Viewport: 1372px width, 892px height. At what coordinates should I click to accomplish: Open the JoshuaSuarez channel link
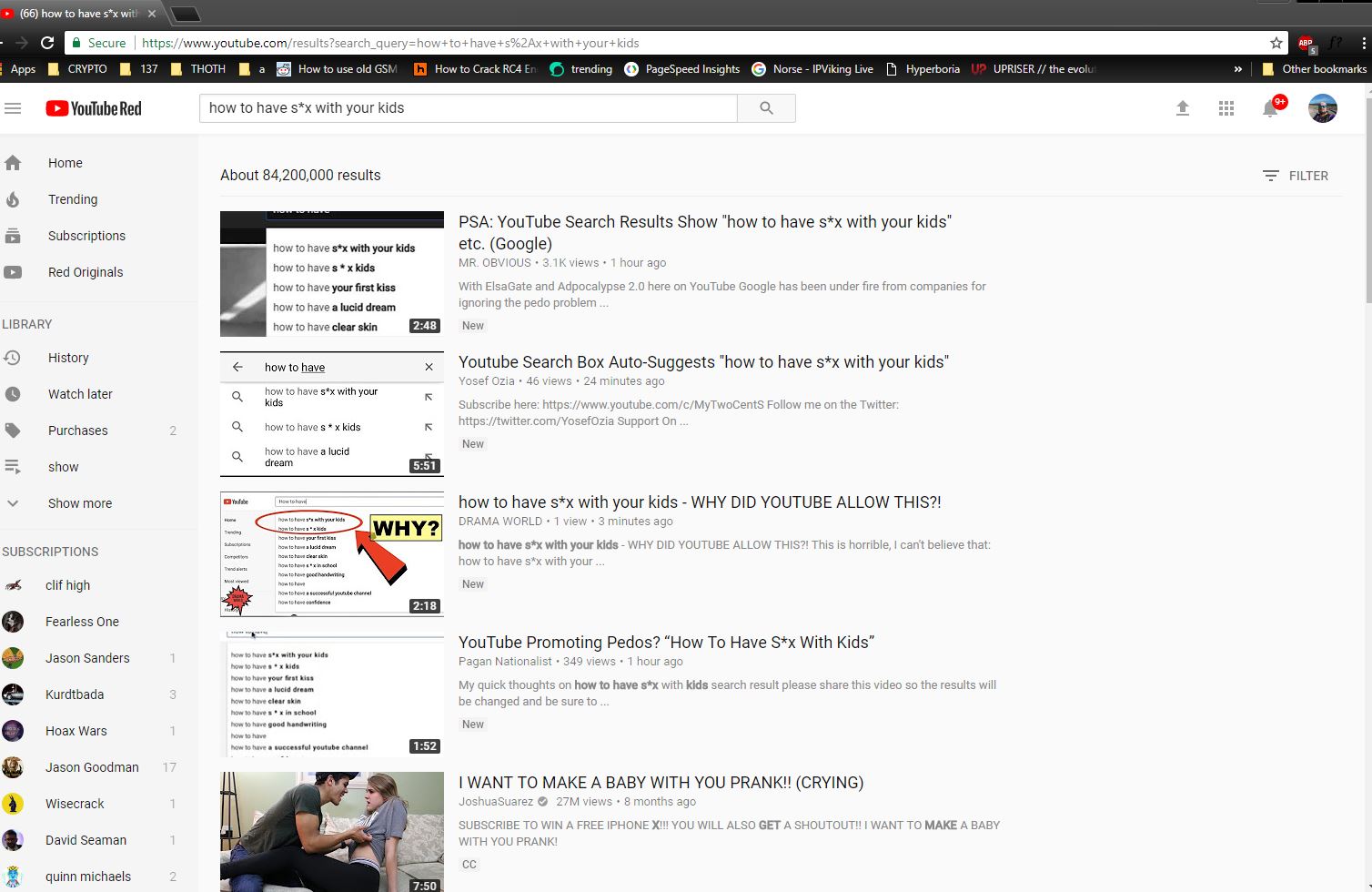pos(496,802)
